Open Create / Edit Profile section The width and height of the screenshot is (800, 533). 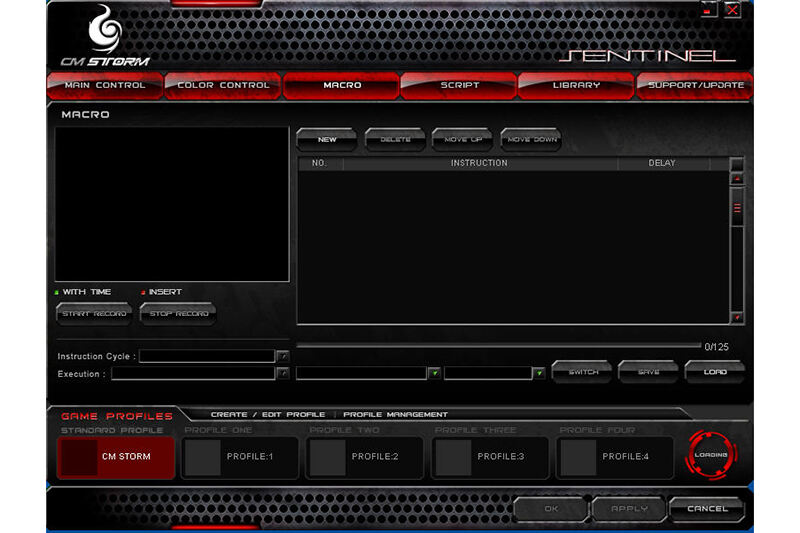[268, 415]
